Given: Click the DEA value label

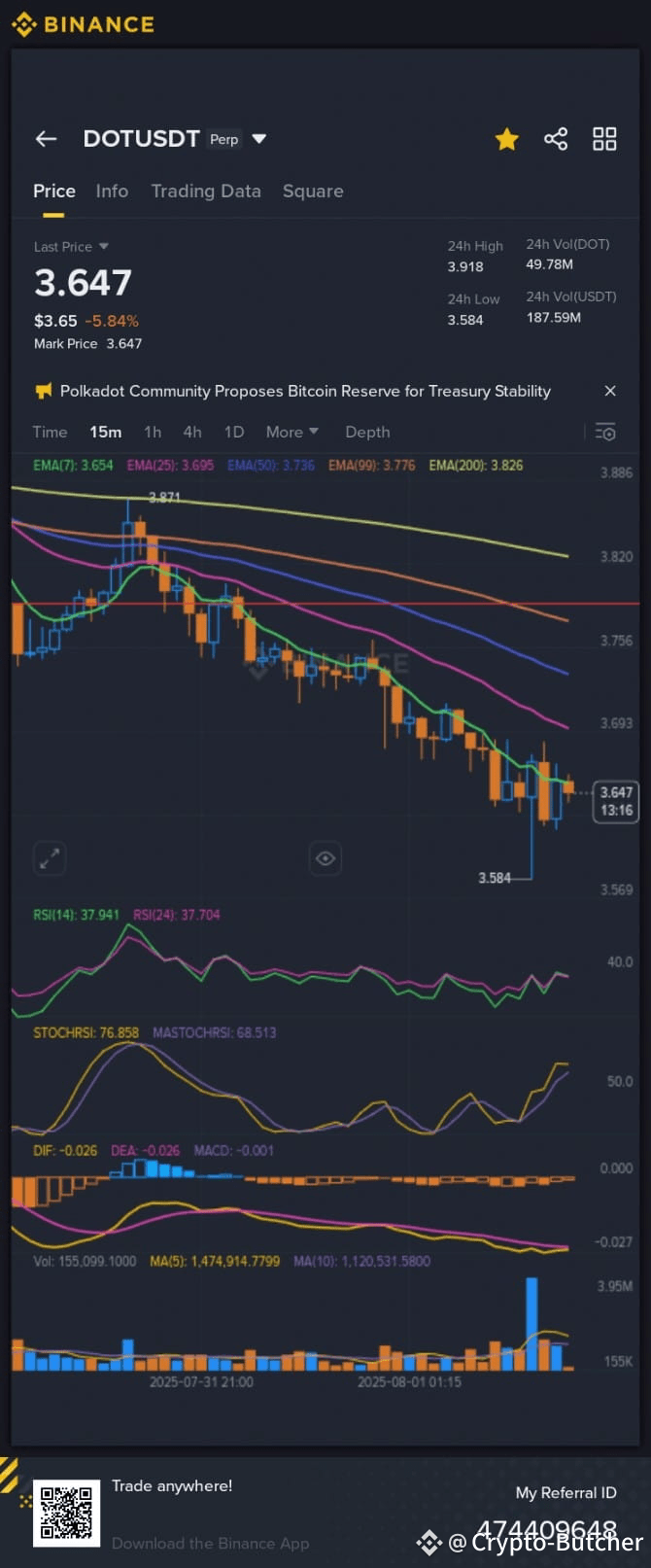Looking at the screenshot, I should click(x=145, y=1150).
